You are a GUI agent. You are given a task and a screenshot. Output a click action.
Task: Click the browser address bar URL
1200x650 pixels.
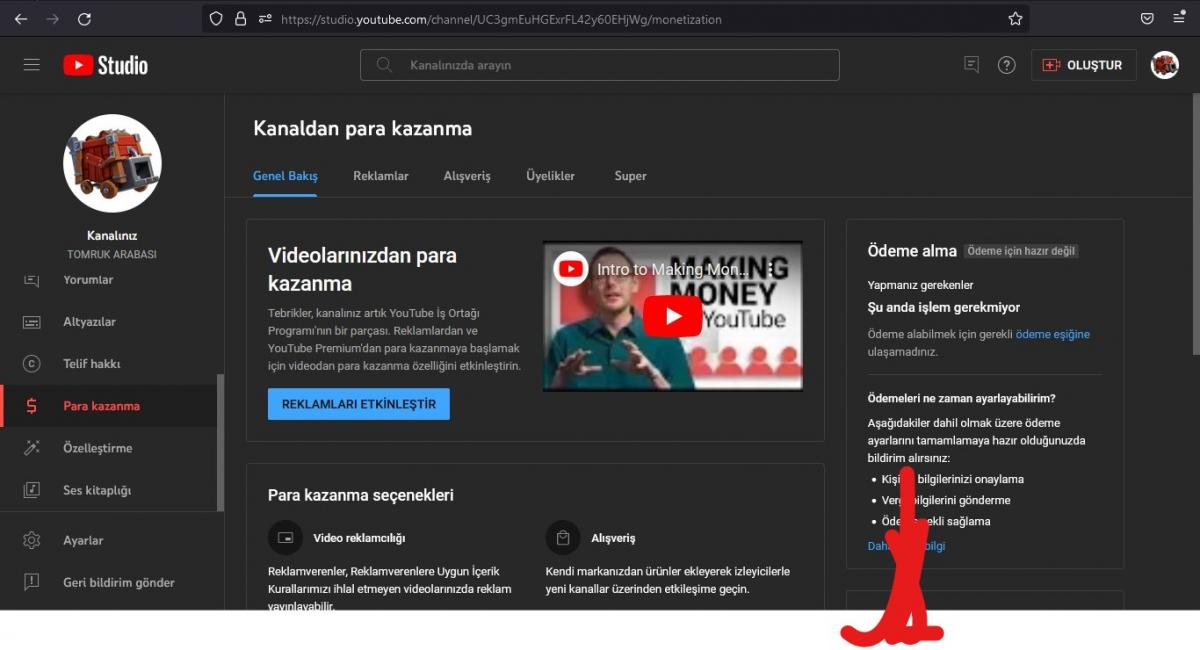[501, 19]
